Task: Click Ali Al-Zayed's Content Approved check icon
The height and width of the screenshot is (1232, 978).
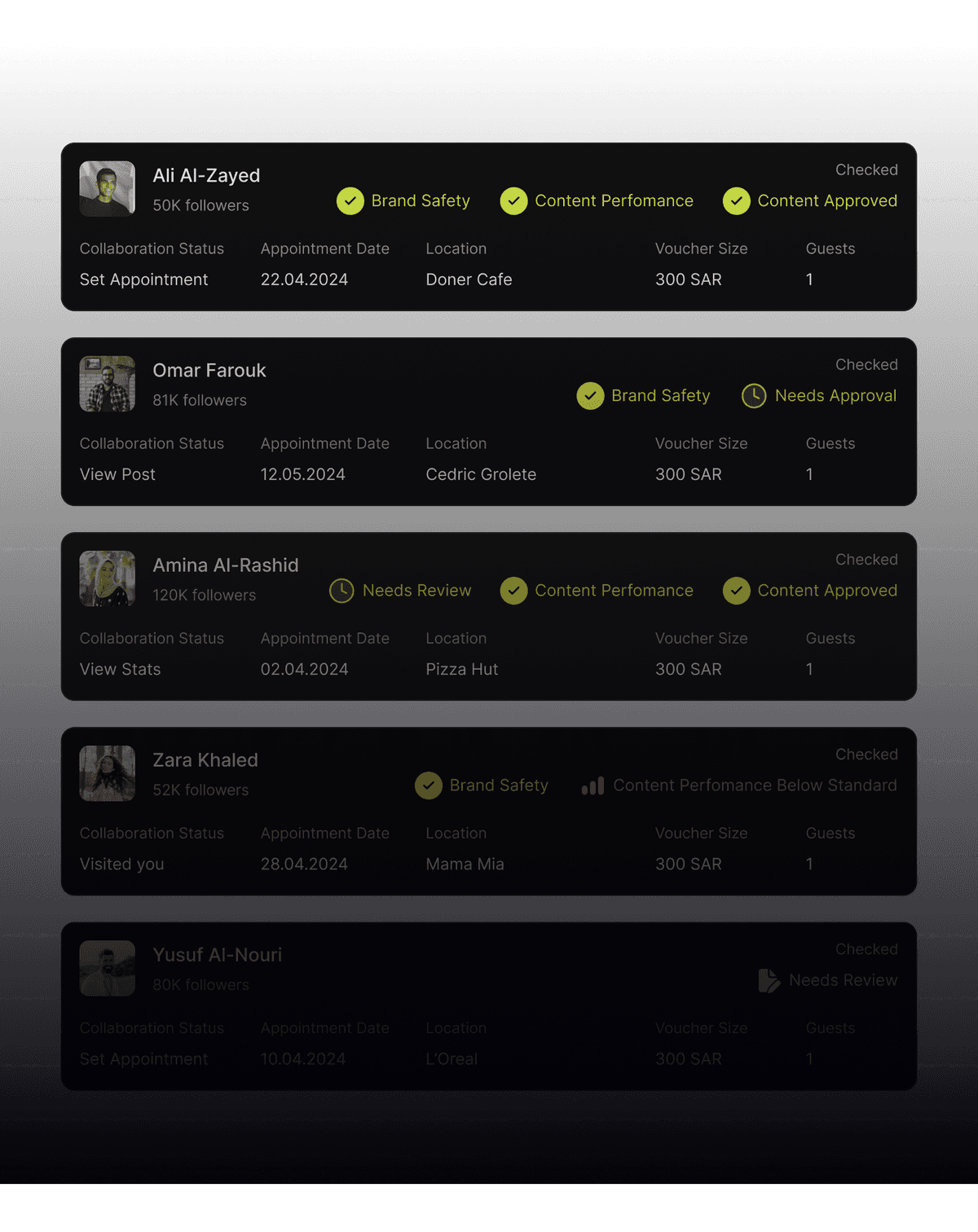Action: pyautogui.click(x=737, y=201)
